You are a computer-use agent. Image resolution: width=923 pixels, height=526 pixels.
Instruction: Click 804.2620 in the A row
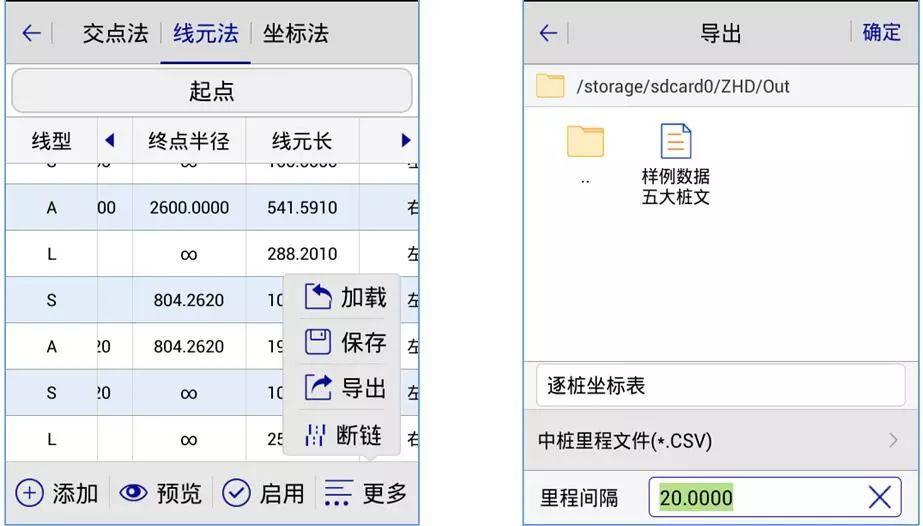point(189,347)
